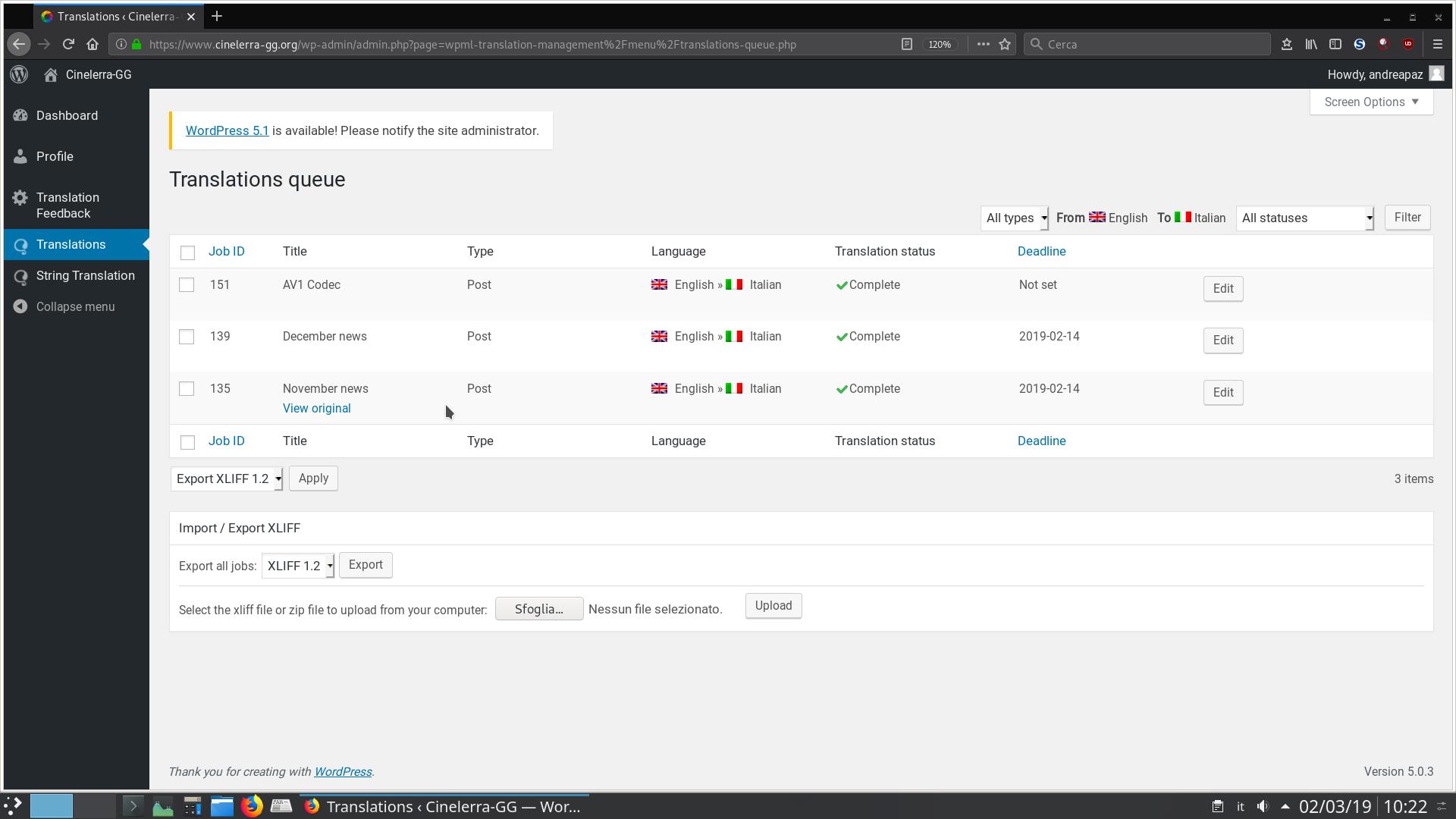Open Firefox library icon
The height and width of the screenshot is (819, 1456).
tap(1310, 44)
